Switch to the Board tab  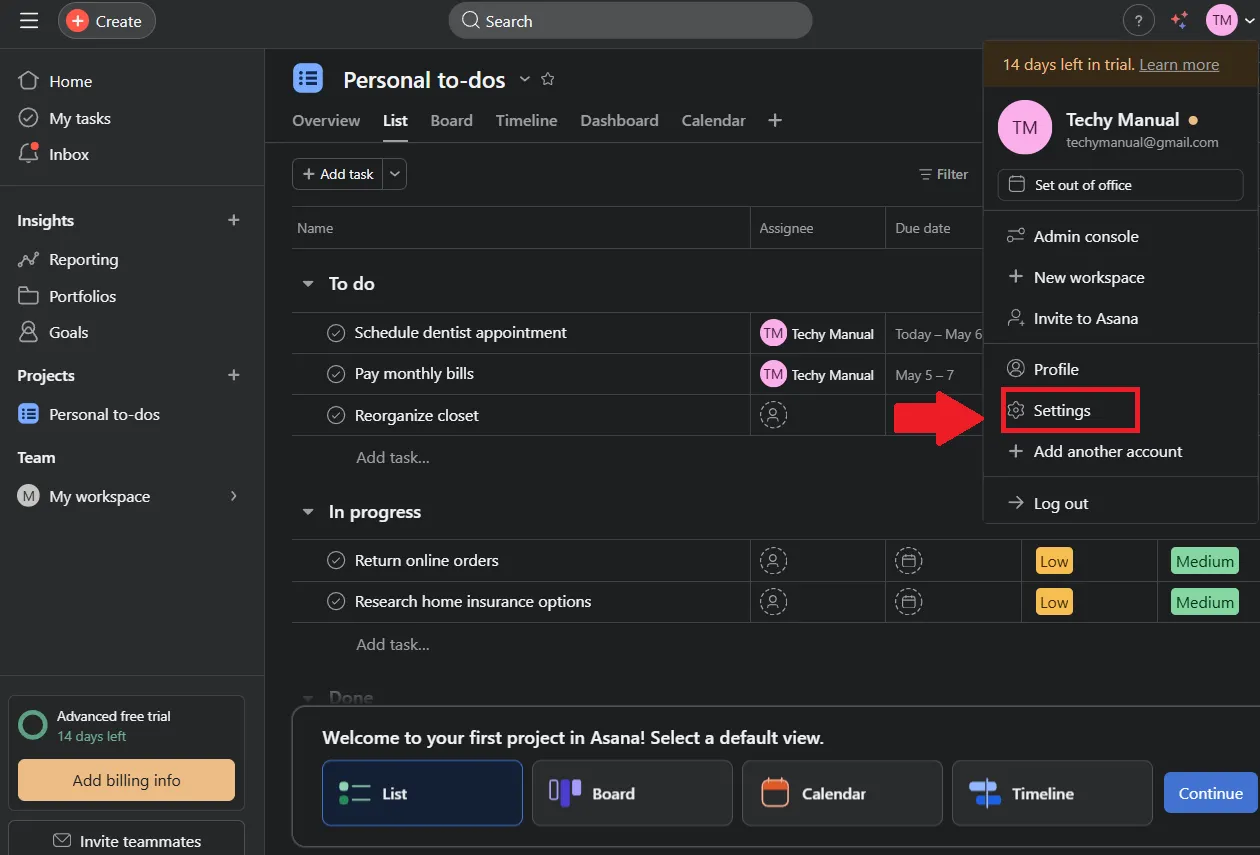(451, 120)
